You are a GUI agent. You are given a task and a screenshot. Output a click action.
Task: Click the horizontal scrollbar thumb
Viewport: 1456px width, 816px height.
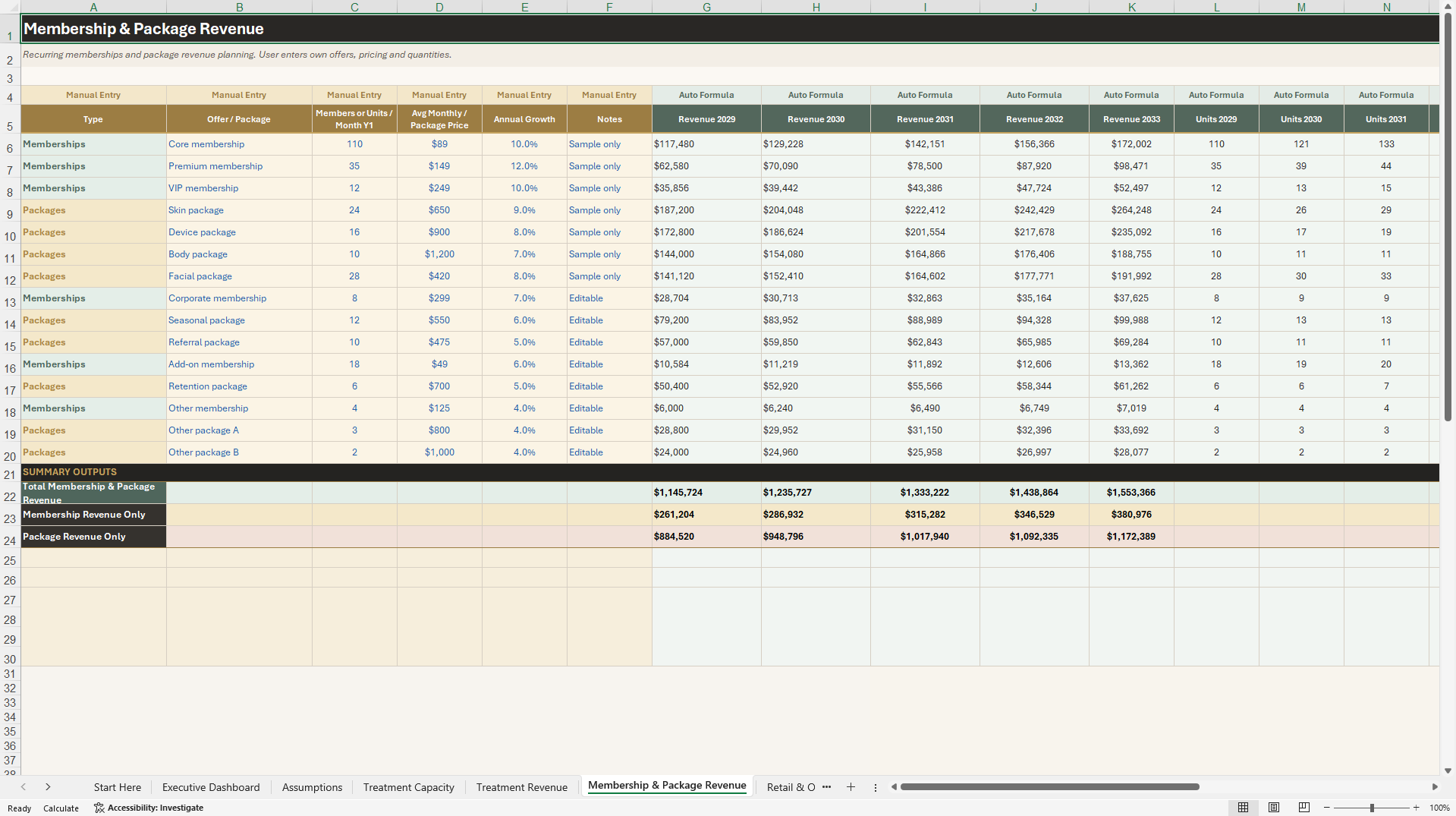[x=1049, y=787]
